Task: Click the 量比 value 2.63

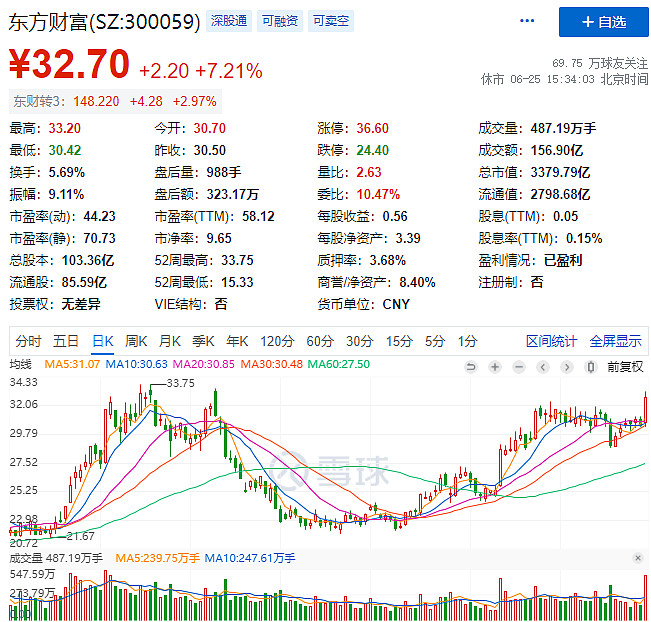Action: click(x=369, y=172)
